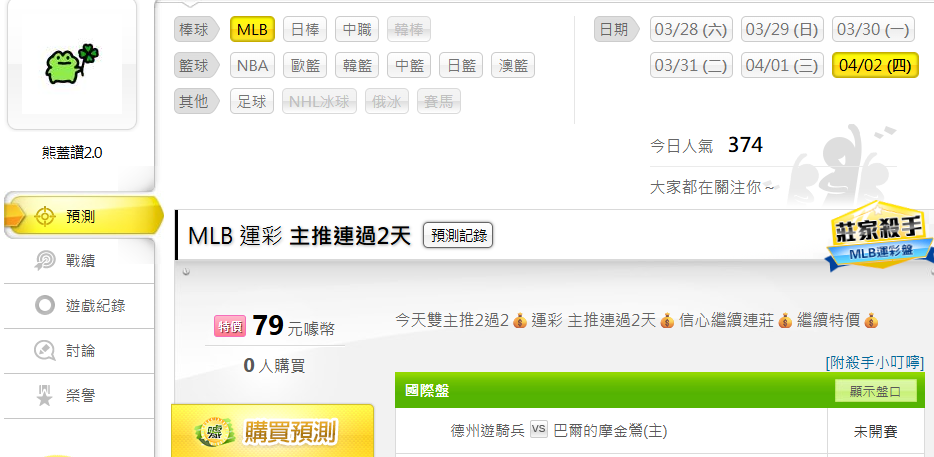Select the 足球 sport filter
934x457 pixels.
coord(252,102)
